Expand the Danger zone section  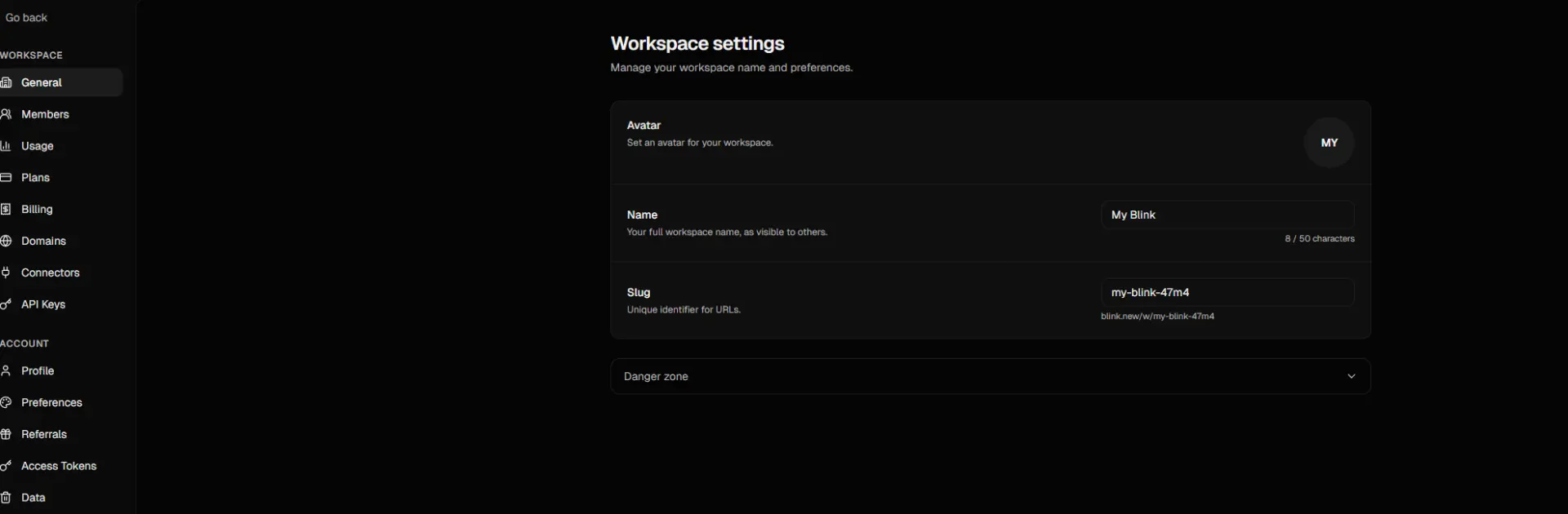(x=990, y=376)
